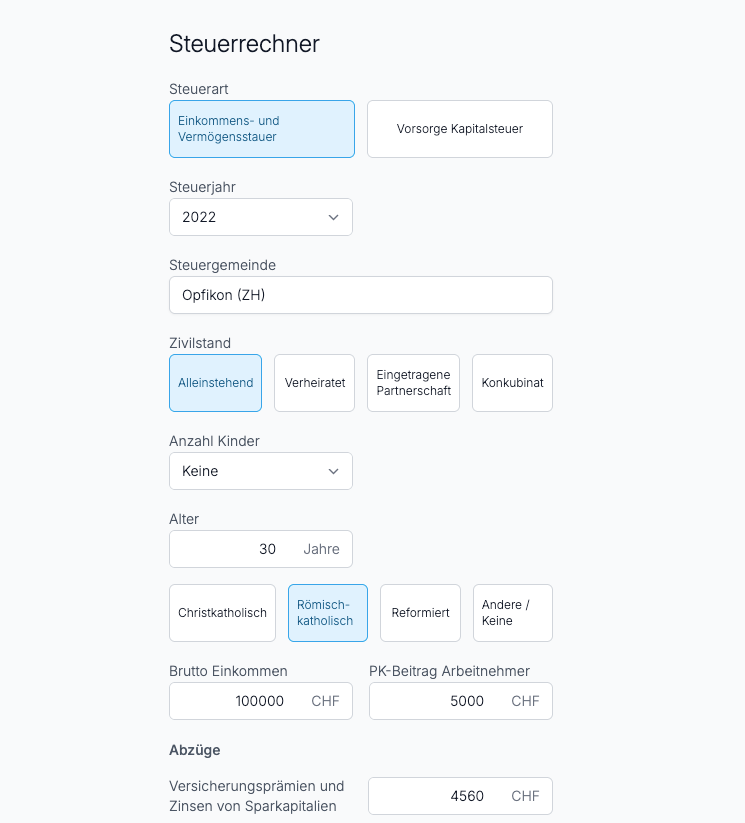Click the Steuerrechner page heading
The image size is (745, 823).
click(x=244, y=44)
